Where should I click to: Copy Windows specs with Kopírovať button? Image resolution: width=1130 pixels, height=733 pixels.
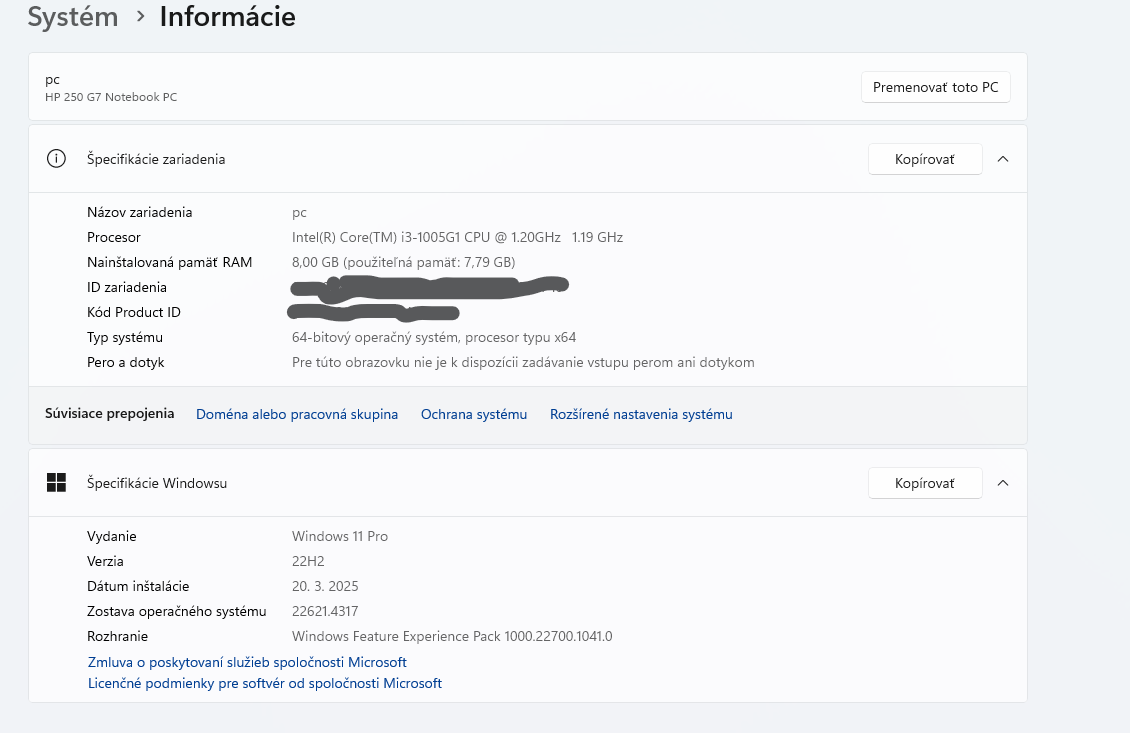click(924, 483)
